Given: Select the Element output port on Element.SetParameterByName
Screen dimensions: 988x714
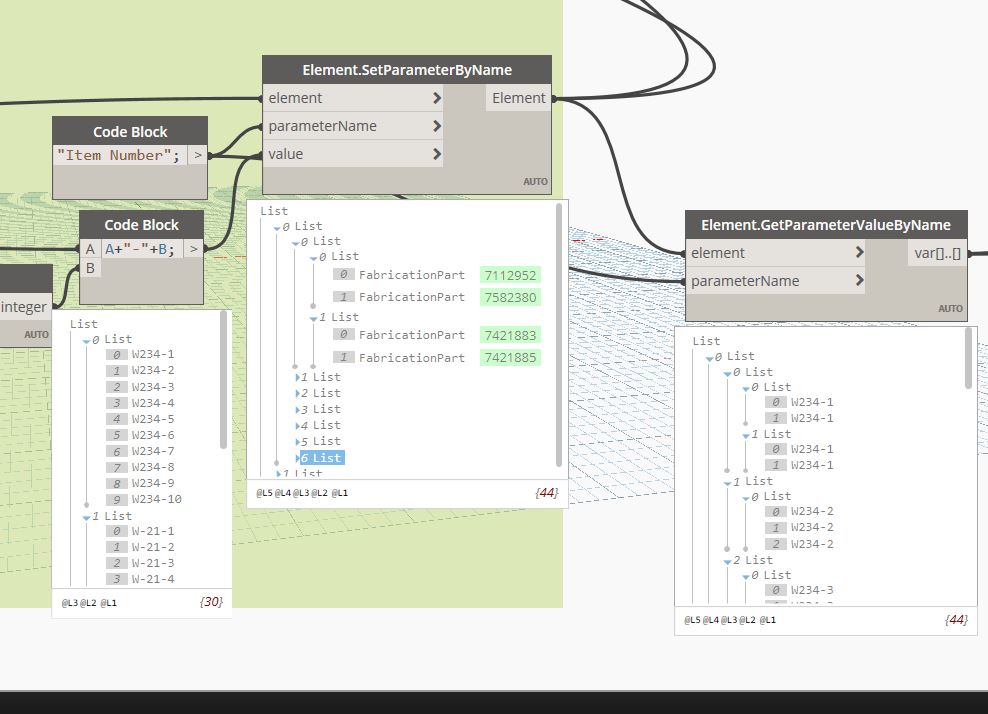Looking at the screenshot, I should tap(518, 97).
